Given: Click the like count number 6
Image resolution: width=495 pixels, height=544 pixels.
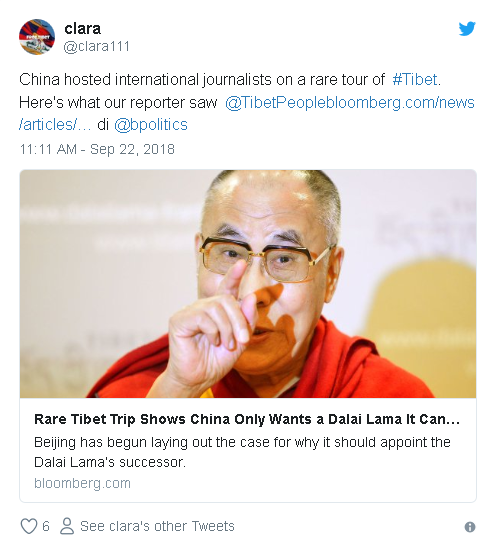Looking at the screenshot, I should tap(46, 526).
